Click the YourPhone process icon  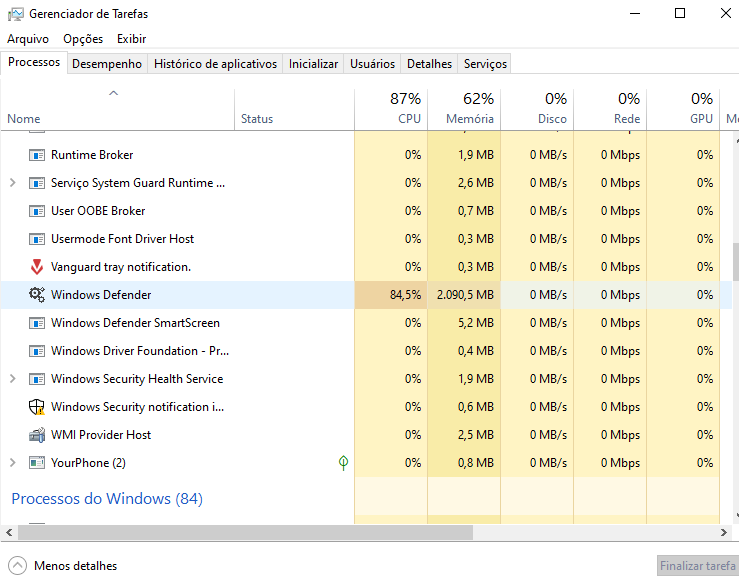point(37,463)
